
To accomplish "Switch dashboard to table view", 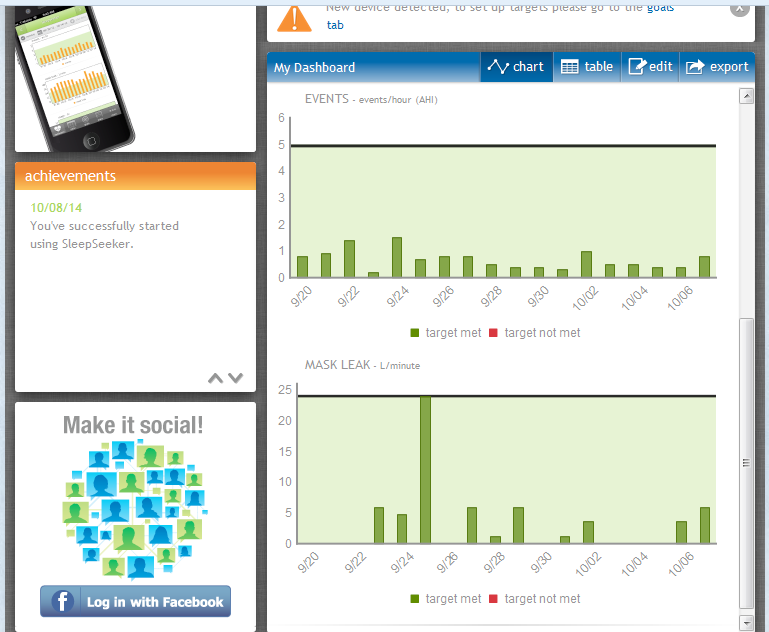I will 587,67.
